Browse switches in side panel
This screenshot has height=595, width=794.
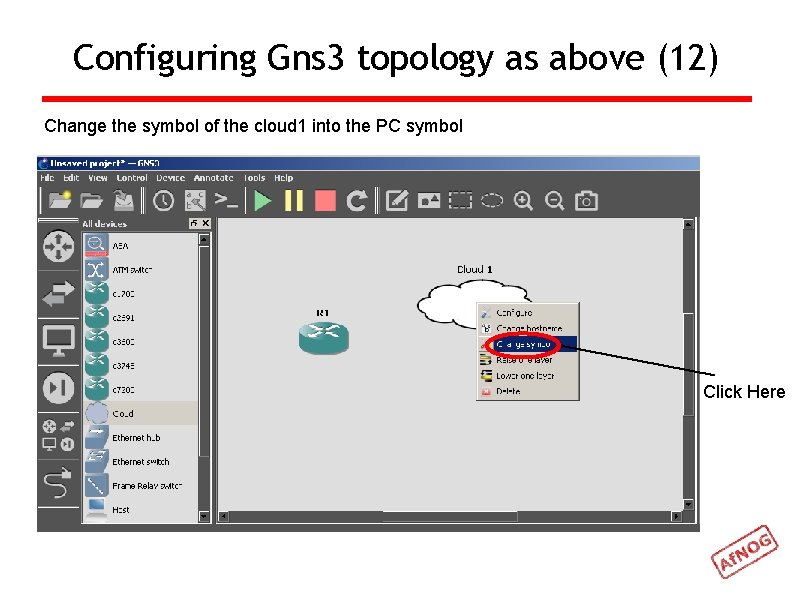tap(59, 294)
